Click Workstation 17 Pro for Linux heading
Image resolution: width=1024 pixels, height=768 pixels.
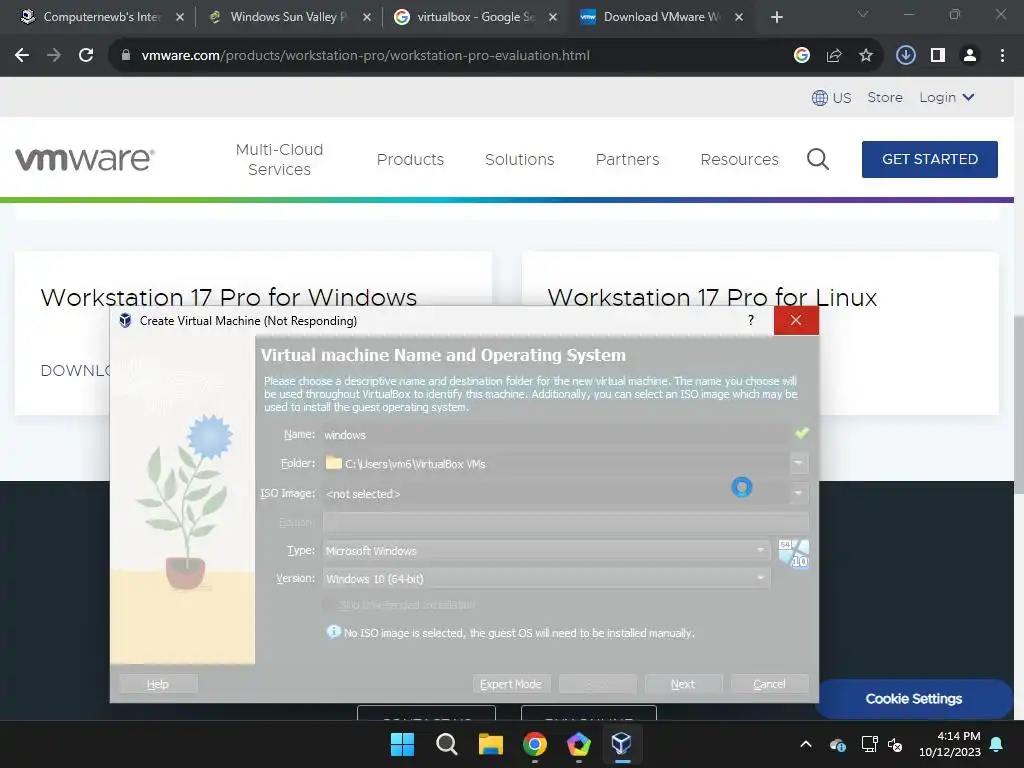712,297
